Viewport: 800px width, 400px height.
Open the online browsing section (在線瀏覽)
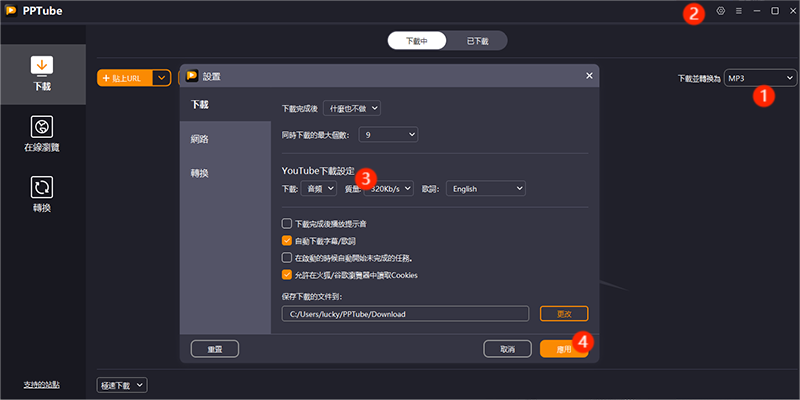tap(42, 134)
